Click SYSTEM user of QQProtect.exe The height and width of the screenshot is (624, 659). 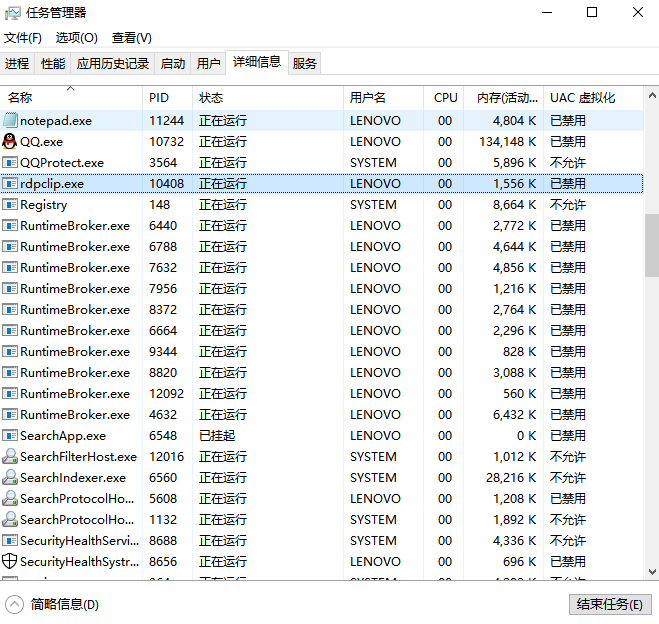373,163
